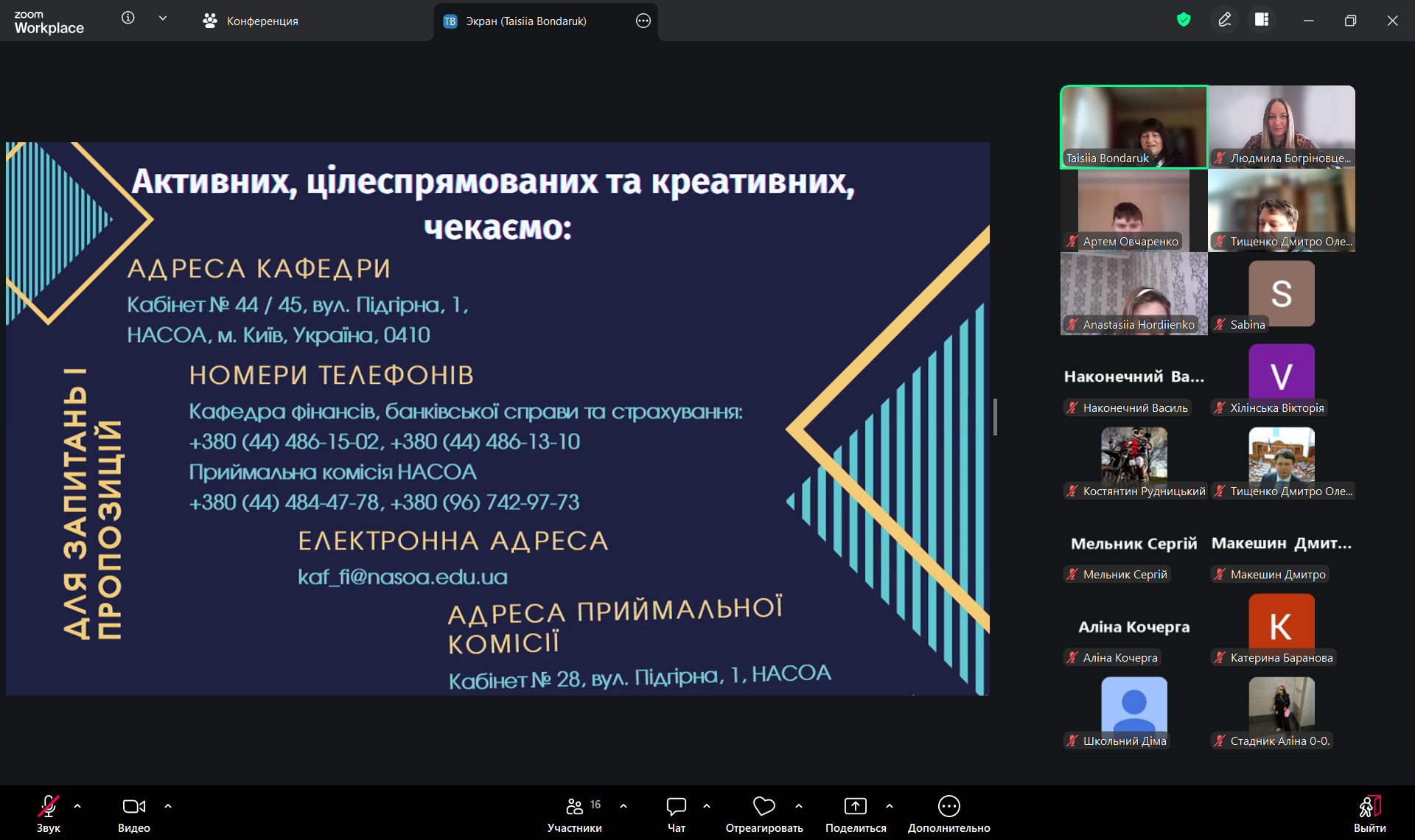This screenshot has height=840, width=1415.
Task: Open the annotation pencil tool
Action: [x=1225, y=20]
